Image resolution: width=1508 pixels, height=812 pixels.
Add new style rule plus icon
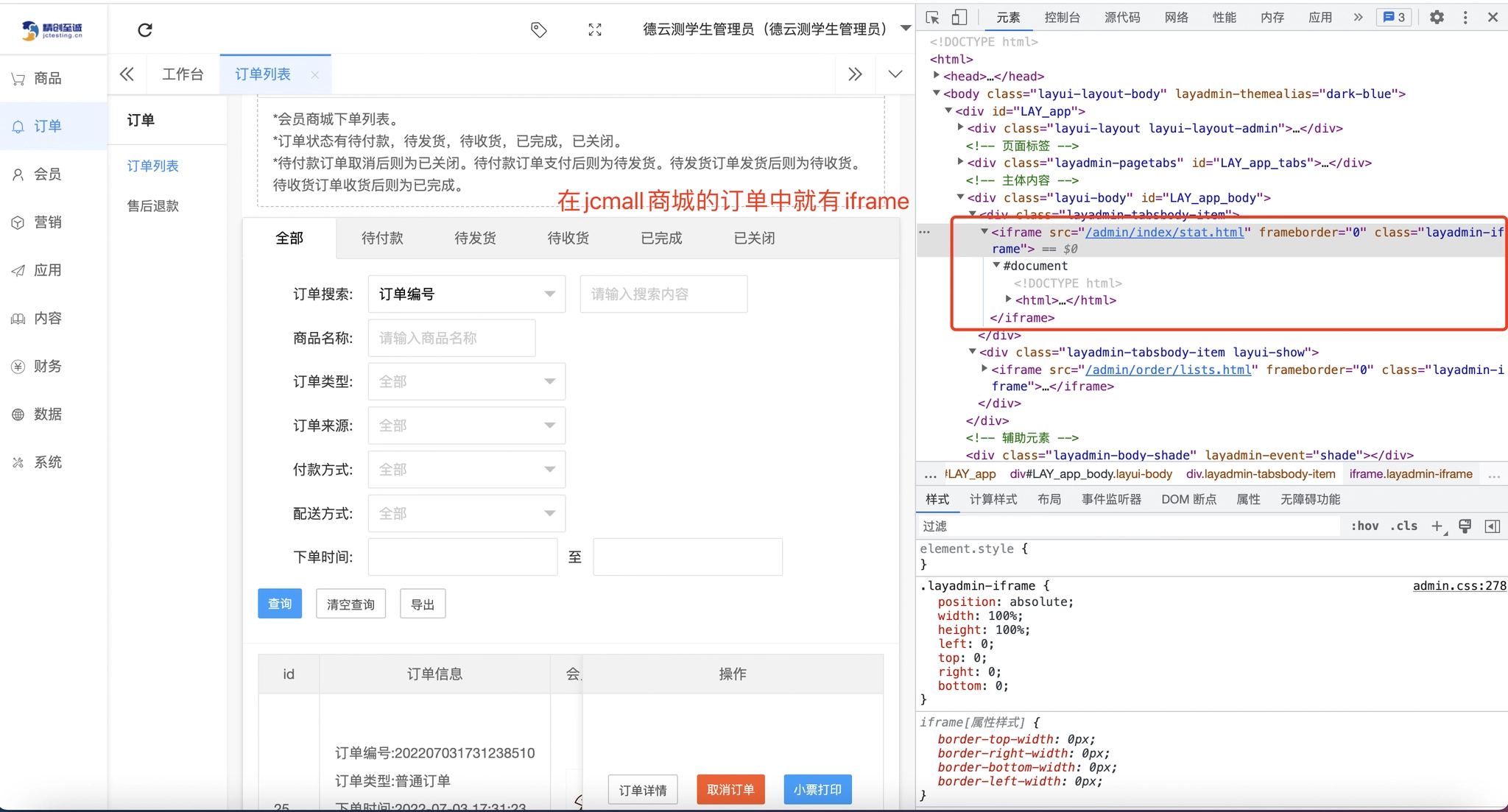pos(1437,526)
